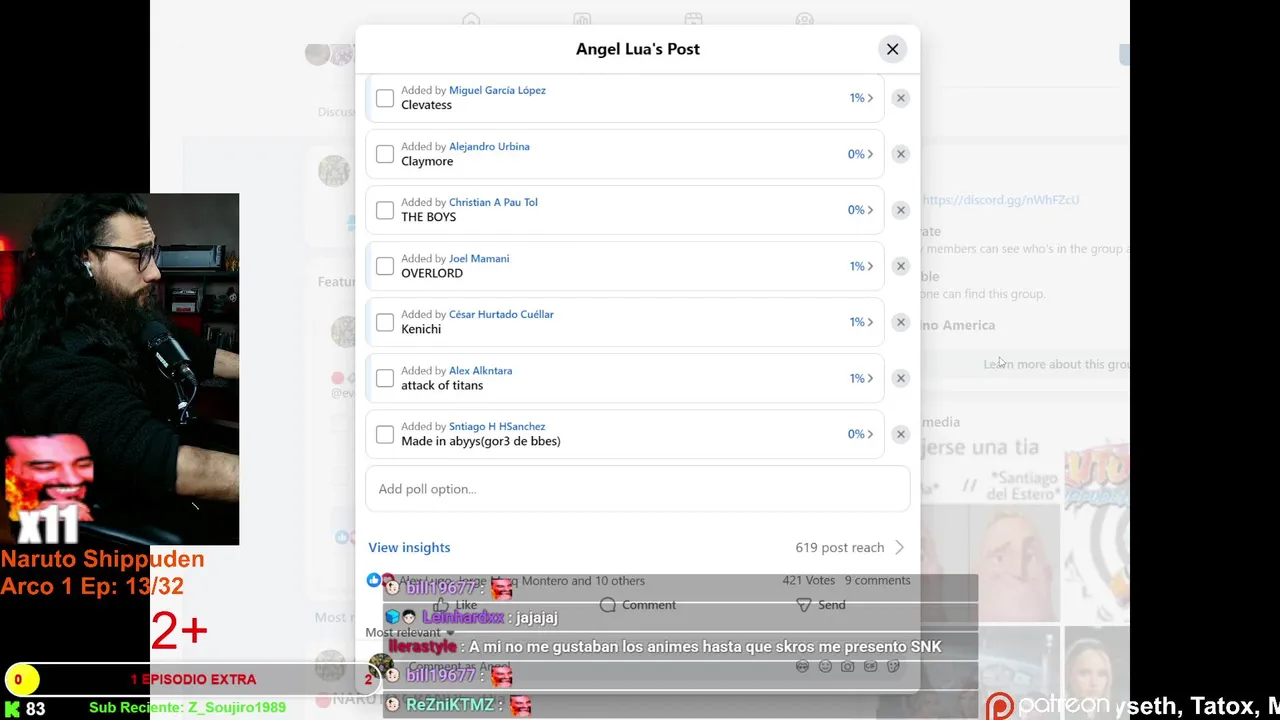
Task: Click the Send button on post
Action: 821,605
